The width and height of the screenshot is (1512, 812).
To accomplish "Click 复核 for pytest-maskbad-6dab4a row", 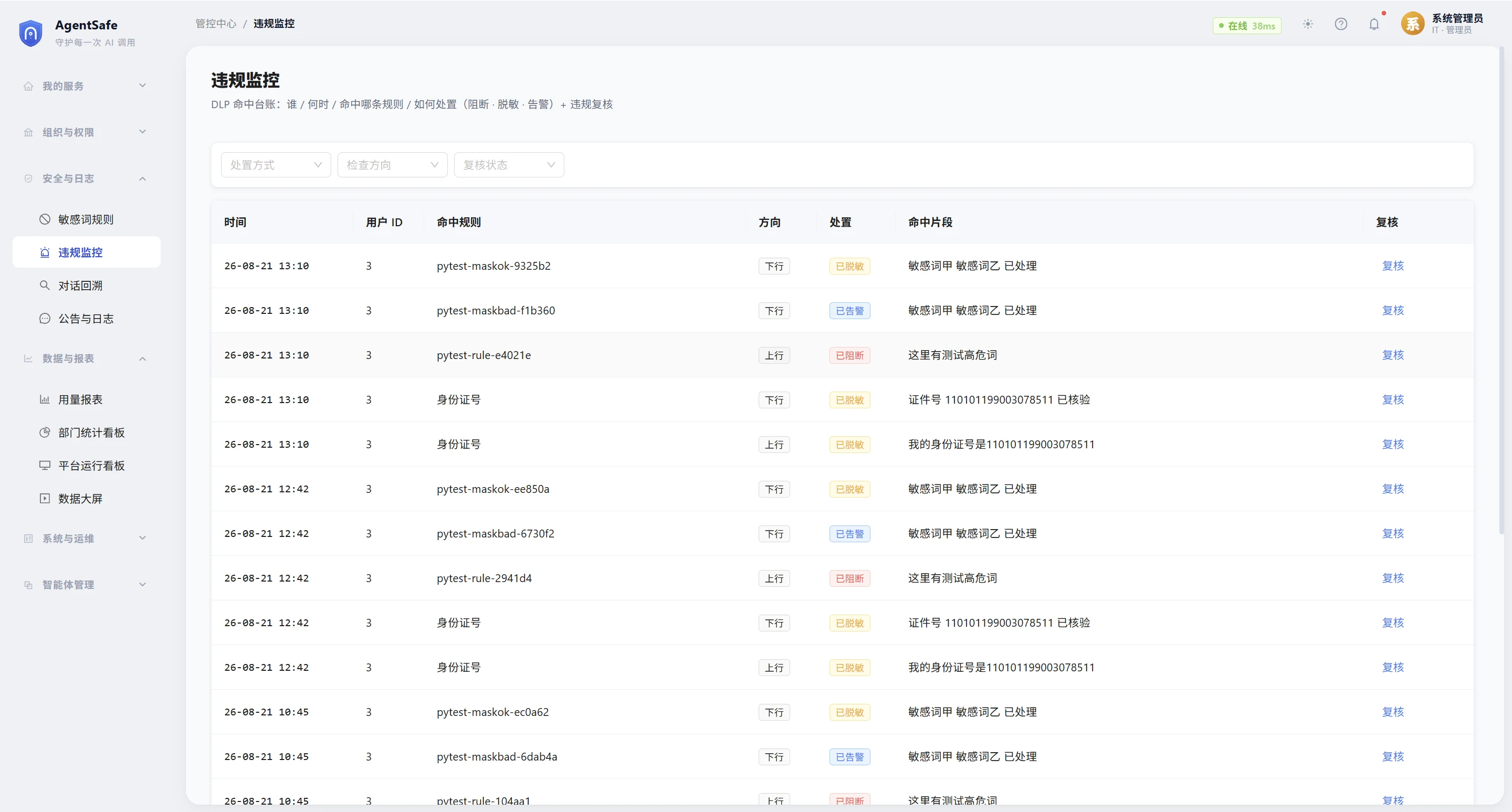I will pos(1392,756).
